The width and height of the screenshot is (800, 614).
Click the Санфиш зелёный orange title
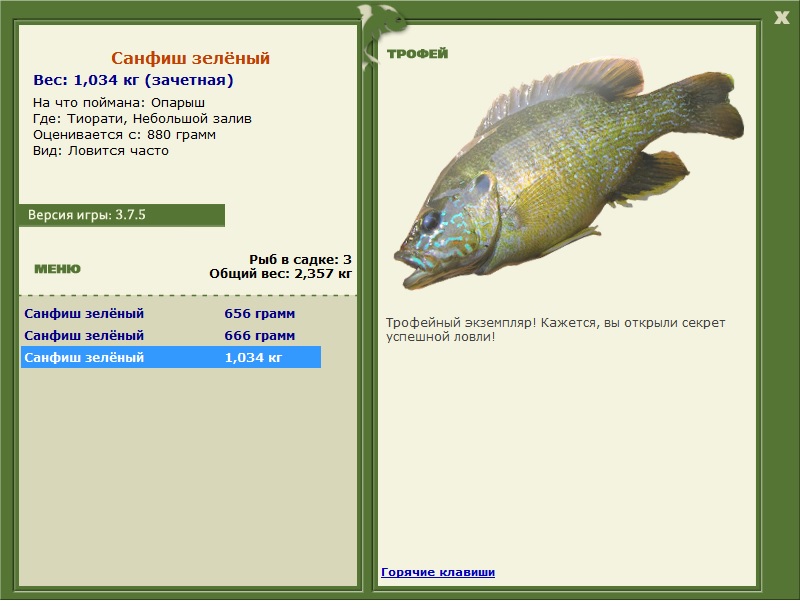click(190, 58)
